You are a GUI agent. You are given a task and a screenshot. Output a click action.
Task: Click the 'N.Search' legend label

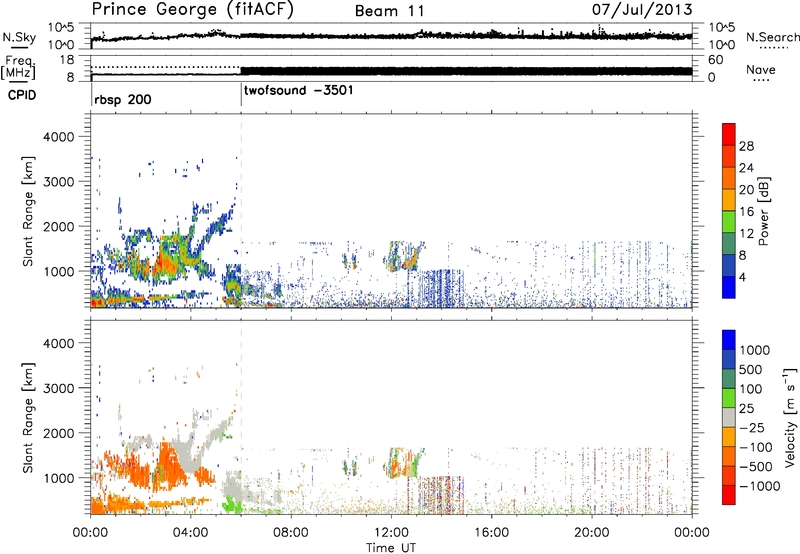772,37
